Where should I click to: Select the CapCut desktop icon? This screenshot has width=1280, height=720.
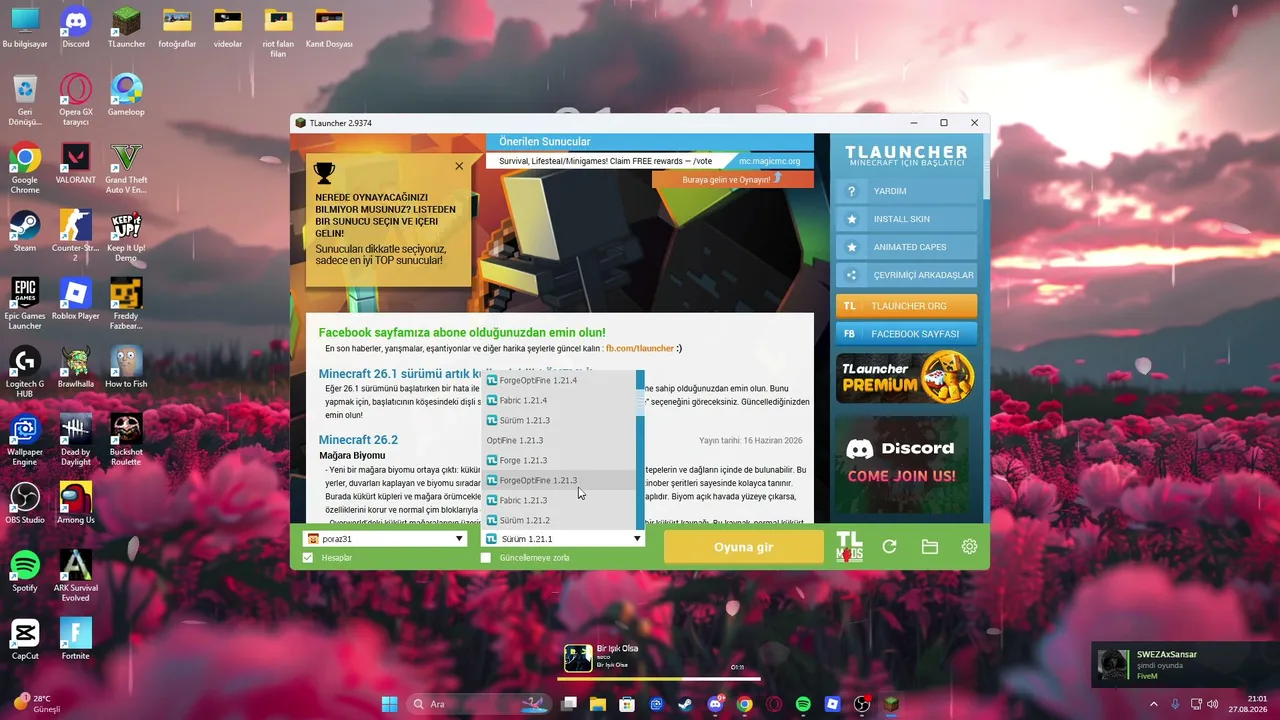[25, 639]
